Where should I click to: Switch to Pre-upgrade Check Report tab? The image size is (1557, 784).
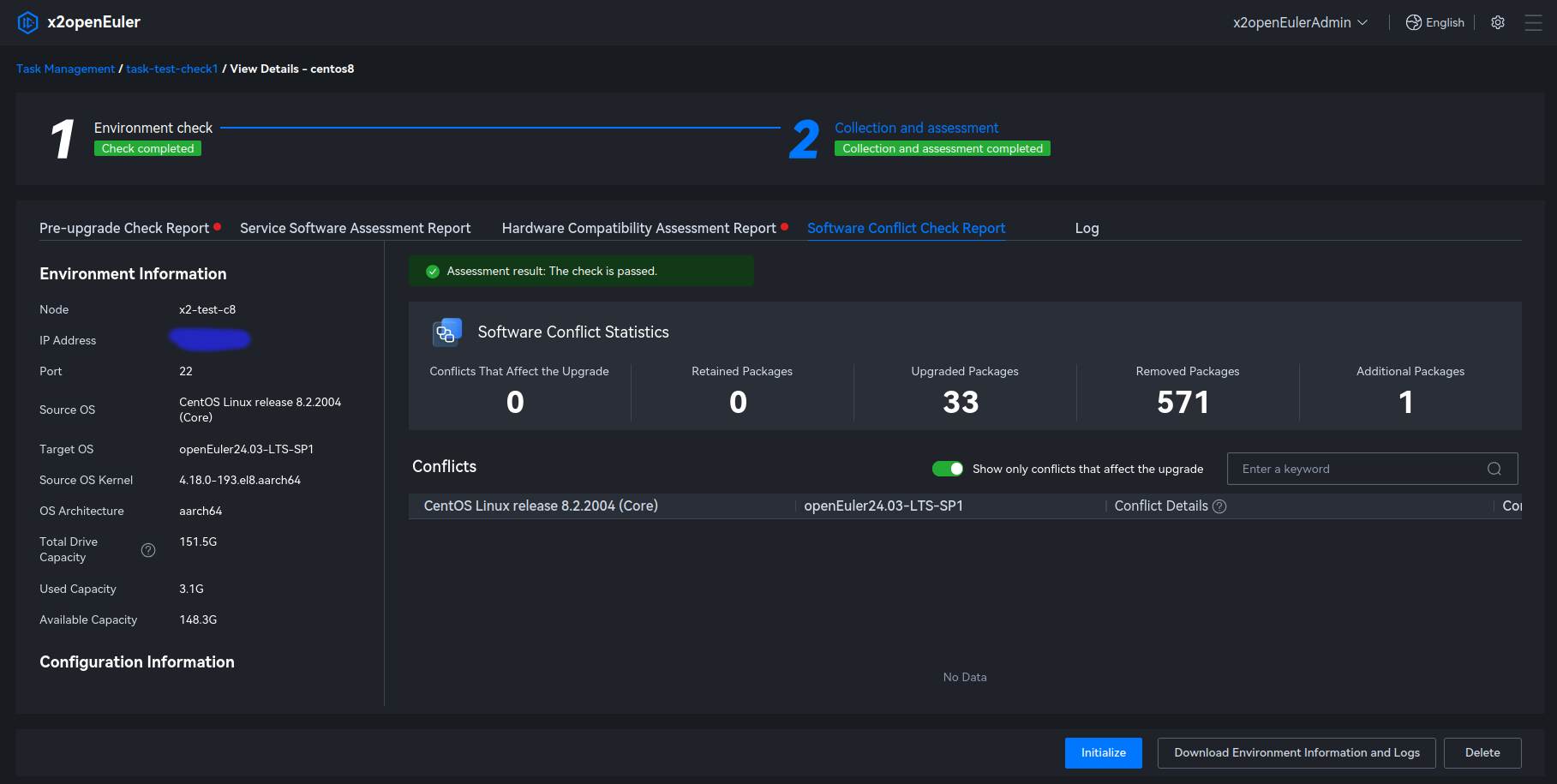point(124,228)
